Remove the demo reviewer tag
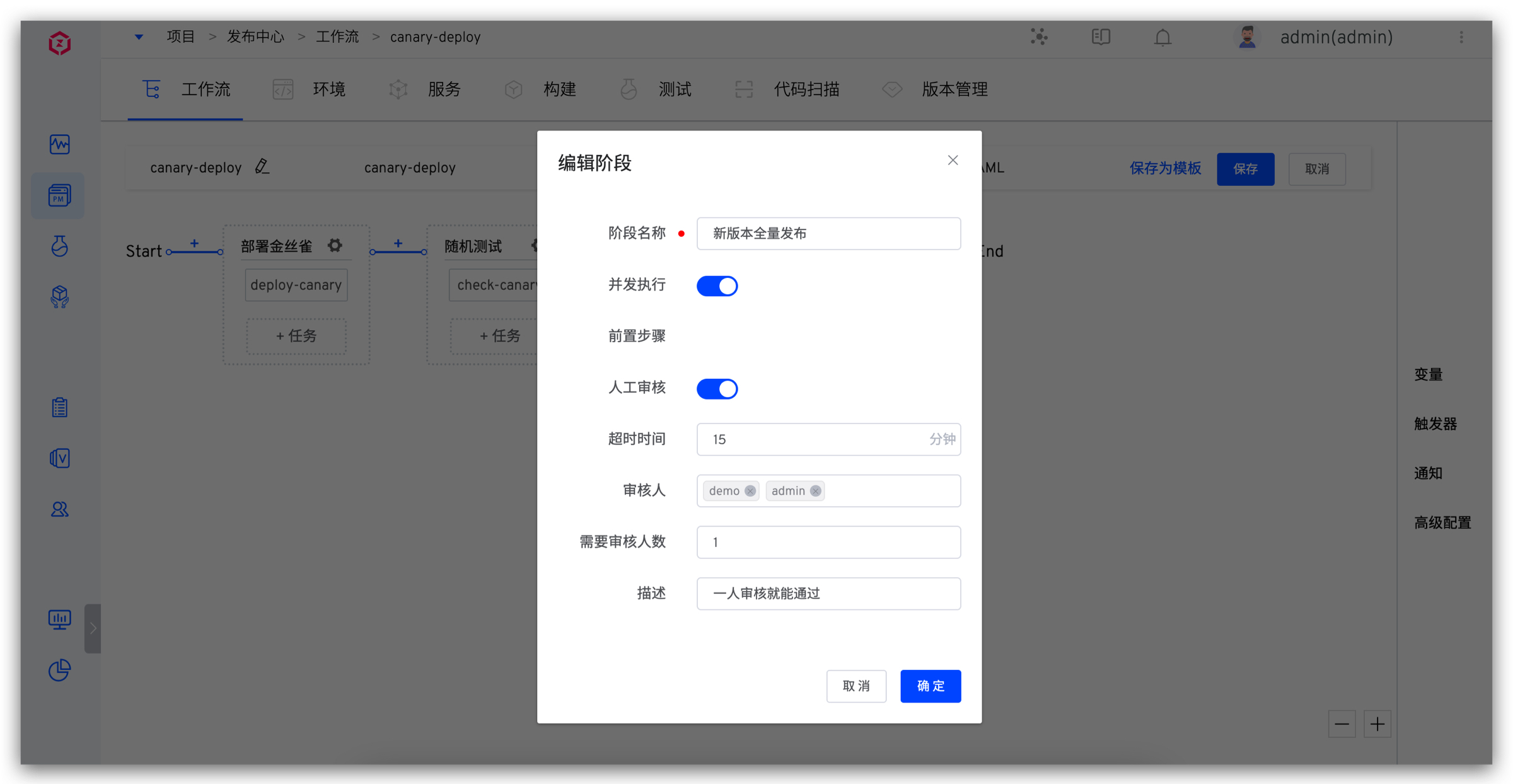Viewport: 1513px width, 784px height. point(750,491)
